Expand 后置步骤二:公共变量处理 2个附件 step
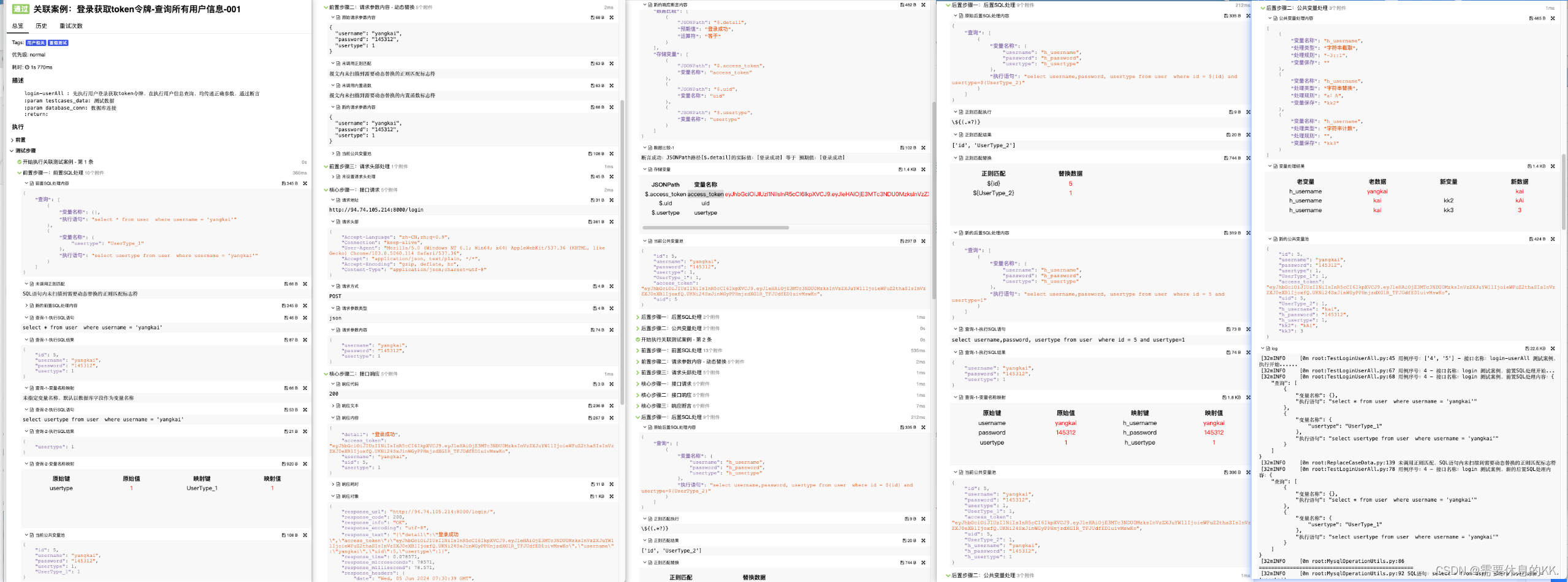This screenshot has height=582, width=1568. [x=637, y=328]
